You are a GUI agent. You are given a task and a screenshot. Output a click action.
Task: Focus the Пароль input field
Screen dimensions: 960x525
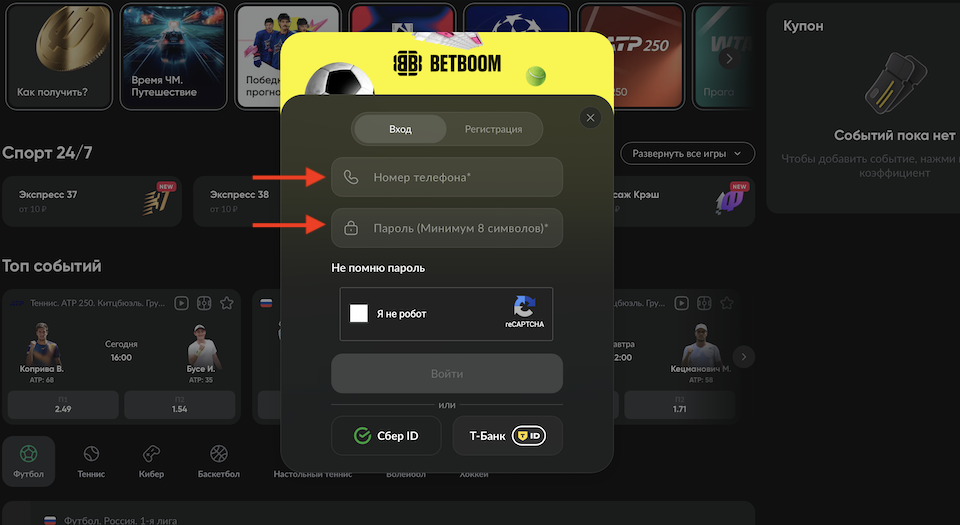pyautogui.click(x=447, y=228)
